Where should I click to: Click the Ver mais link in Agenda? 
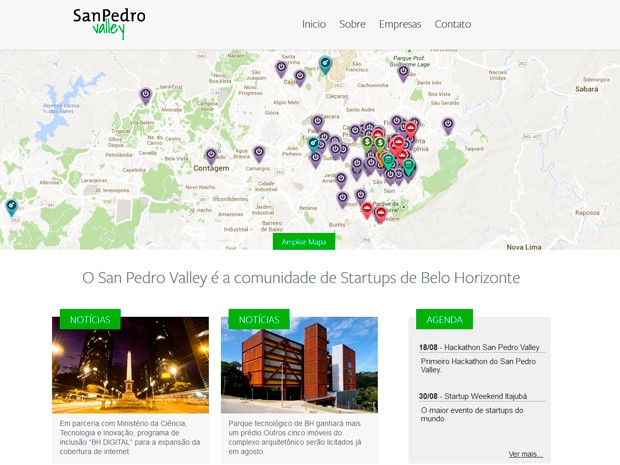525,454
